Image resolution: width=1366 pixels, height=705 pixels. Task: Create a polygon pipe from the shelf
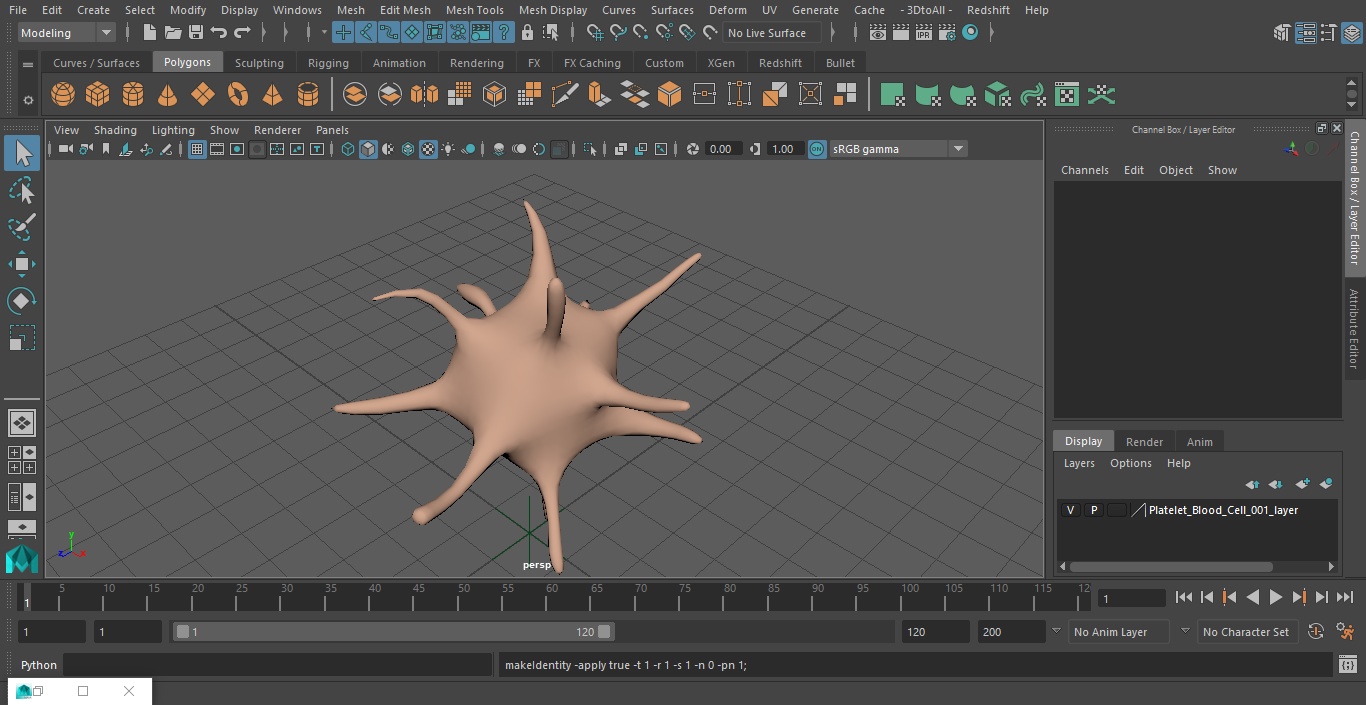point(308,95)
